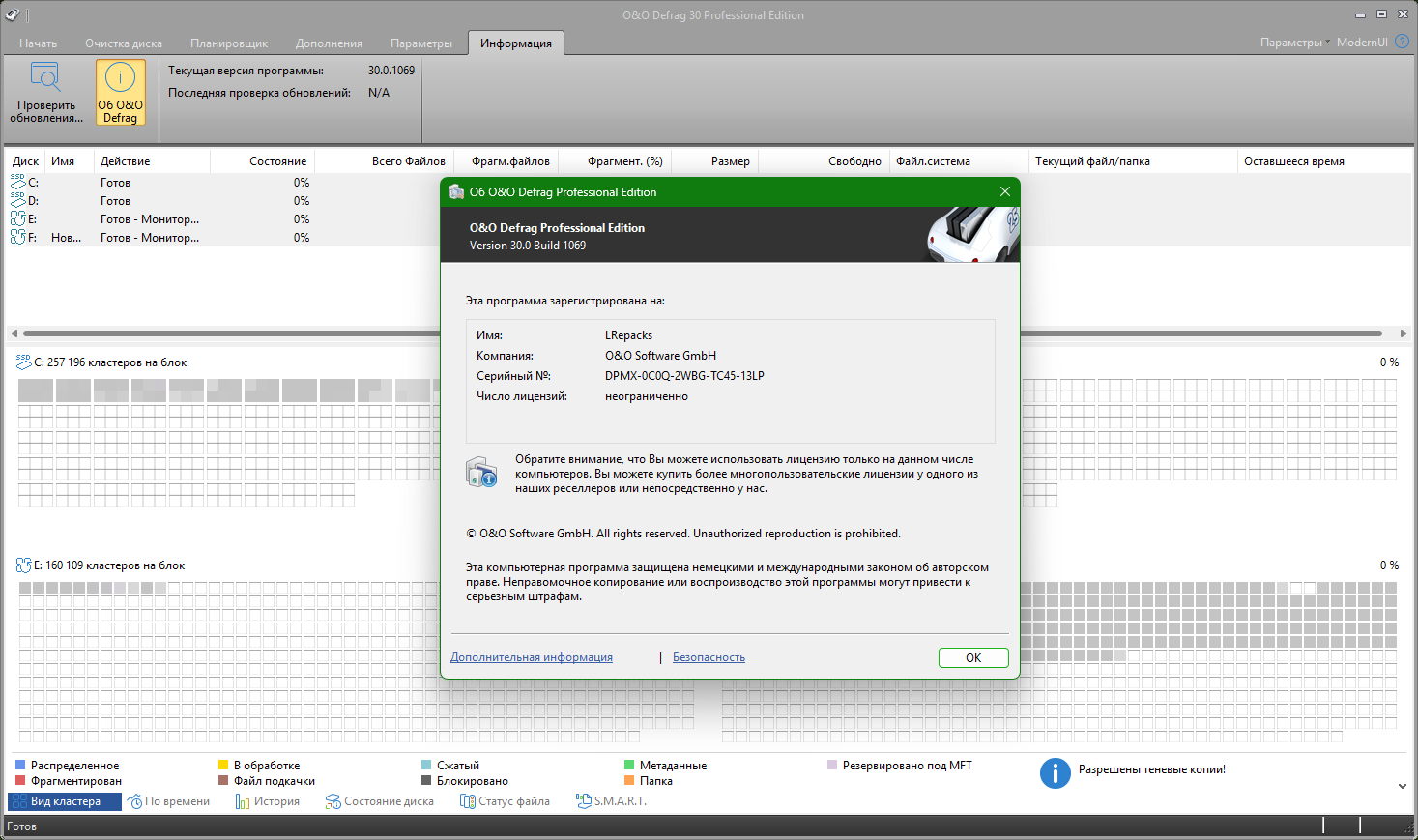Follow the Безопасность link
Image resolution: width=1418 pixels, height=840 pixels.
point(709,657)
